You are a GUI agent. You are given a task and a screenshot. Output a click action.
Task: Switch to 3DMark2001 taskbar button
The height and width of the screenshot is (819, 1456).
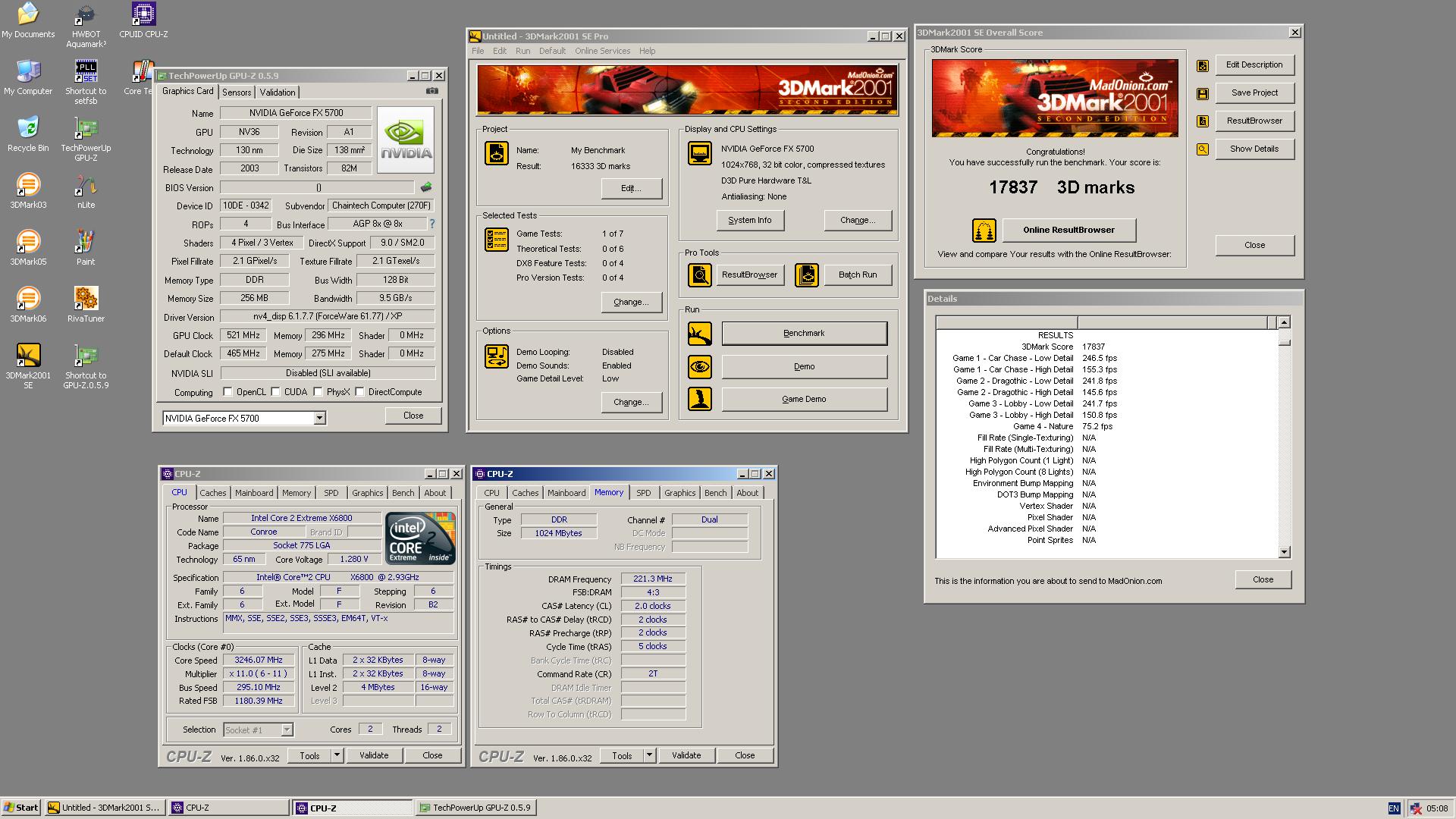[104, 808]
